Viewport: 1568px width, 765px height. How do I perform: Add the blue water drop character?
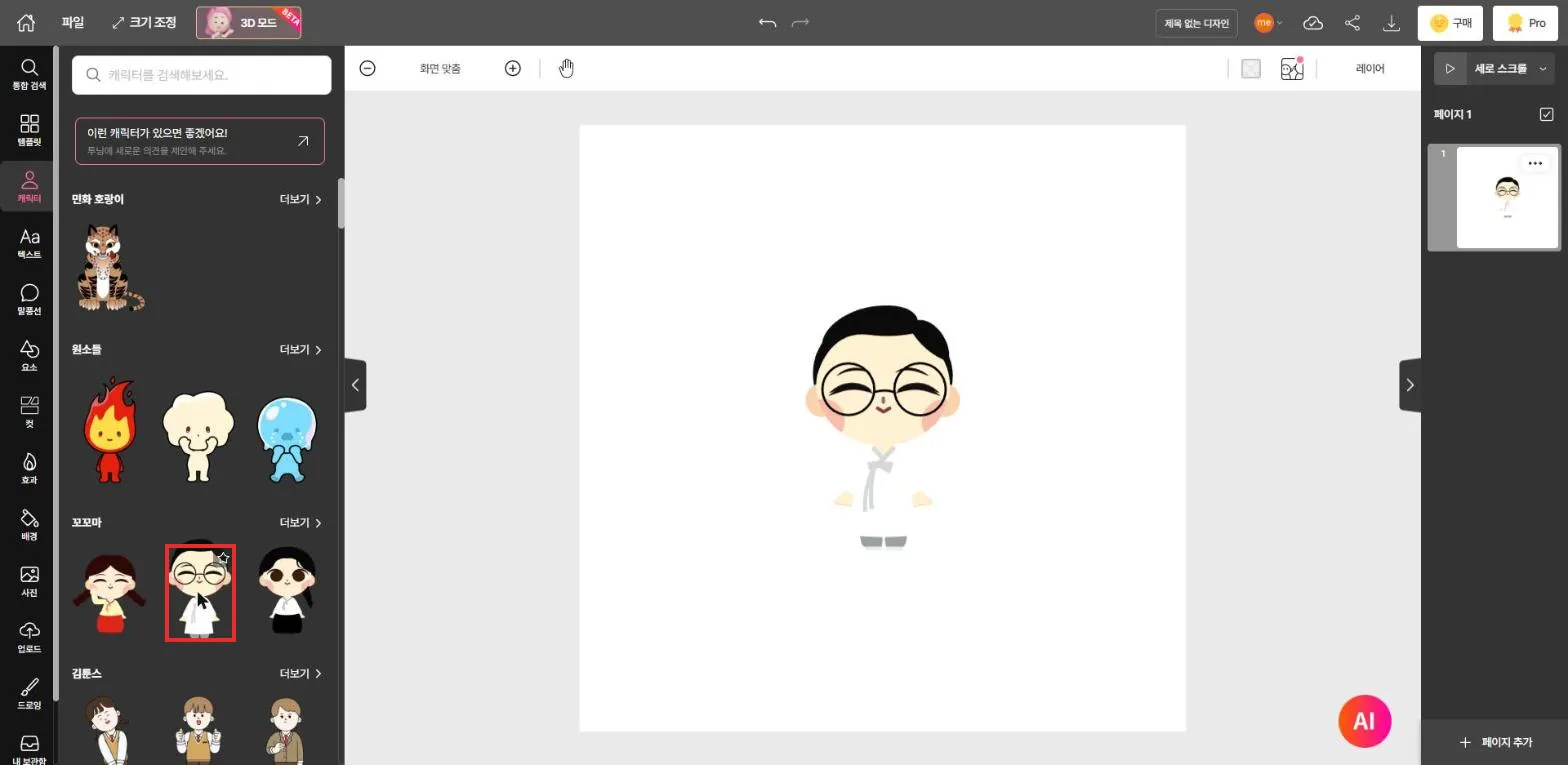[287, 439]
